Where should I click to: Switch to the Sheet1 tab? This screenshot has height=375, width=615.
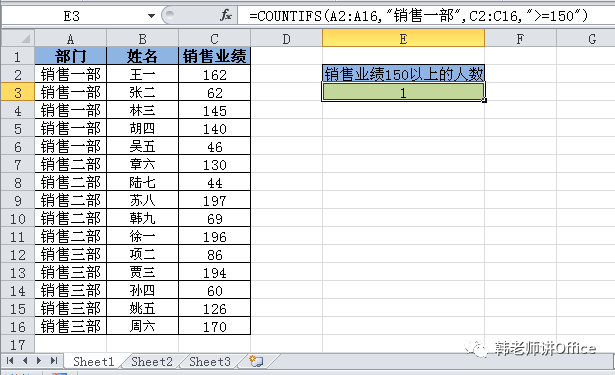(93, 361)
